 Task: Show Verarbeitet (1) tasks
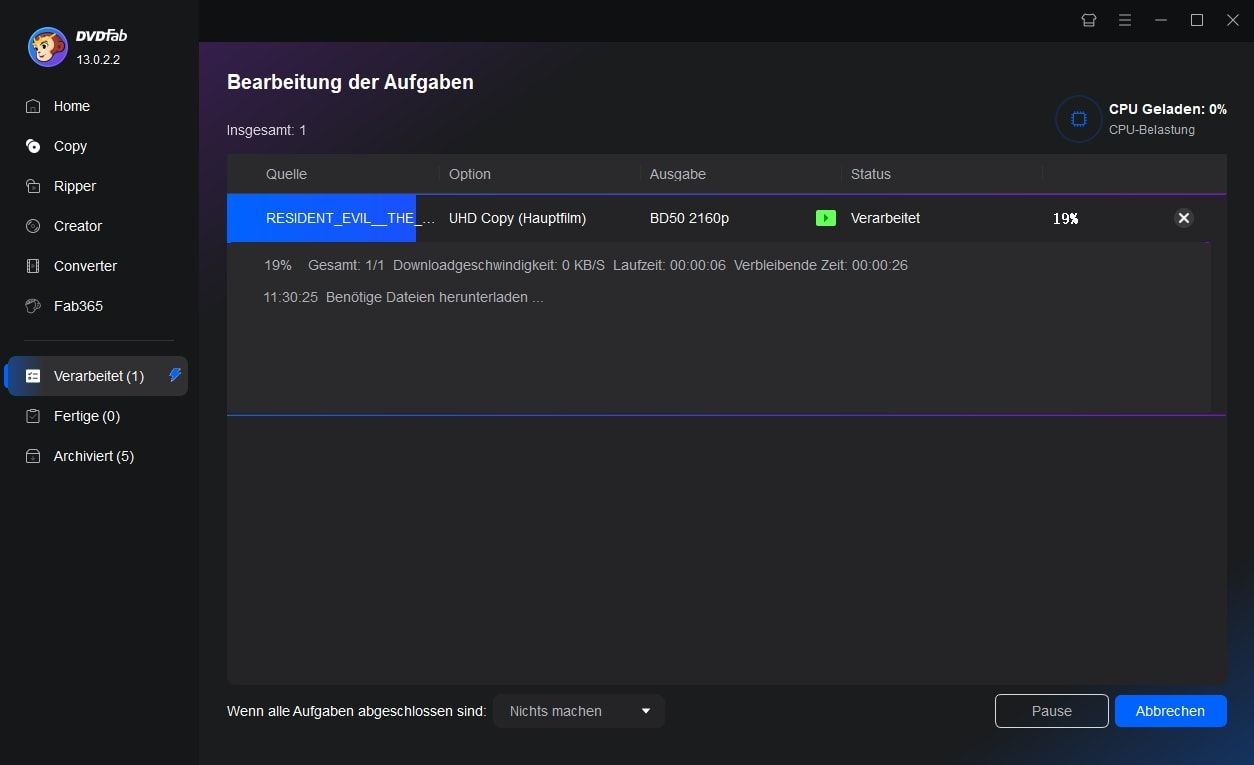(96, 376)
